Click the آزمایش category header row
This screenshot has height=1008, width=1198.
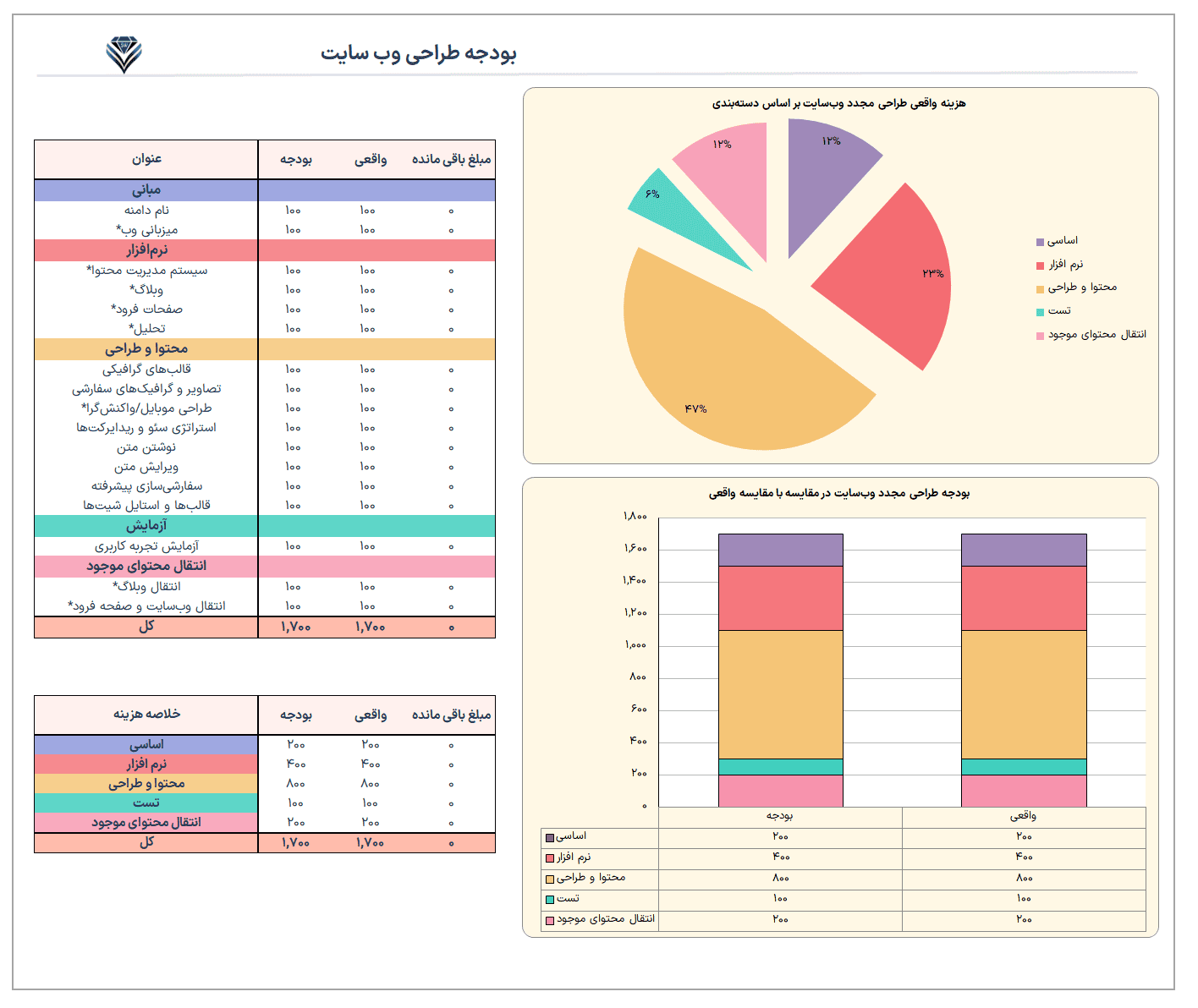click(265, 526)
